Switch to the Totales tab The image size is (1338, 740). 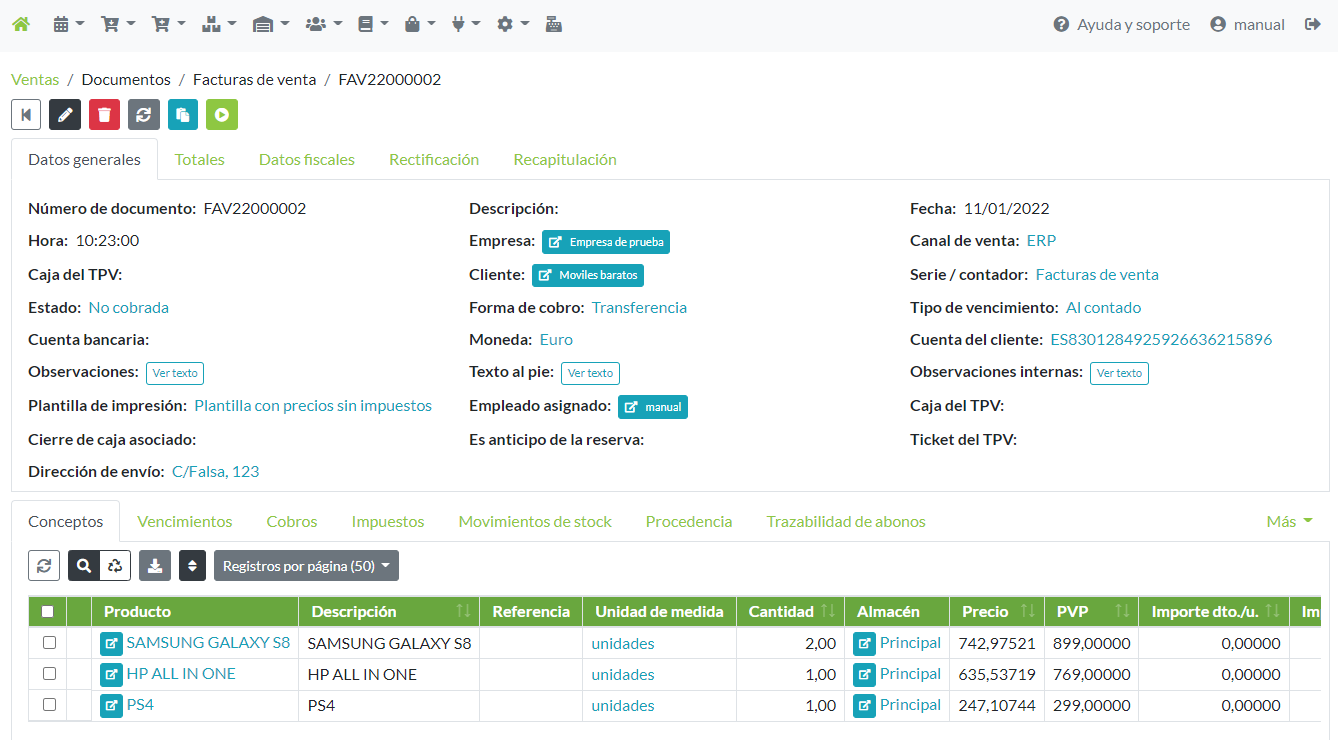pos(199,160)
